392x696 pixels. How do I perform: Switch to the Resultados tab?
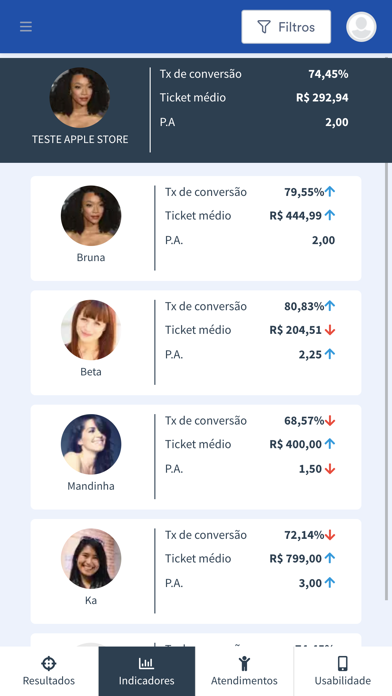[x=49, y=672]
